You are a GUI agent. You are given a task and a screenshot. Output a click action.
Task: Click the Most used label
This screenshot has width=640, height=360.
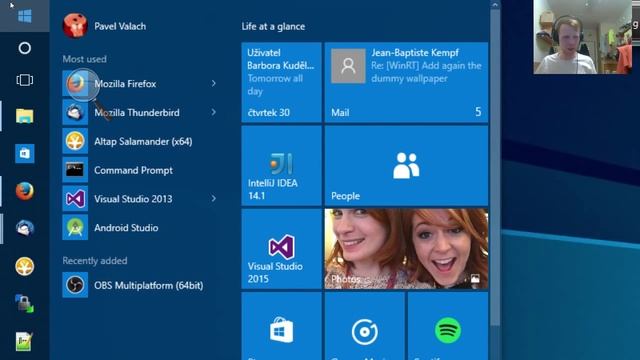(84, 59)
